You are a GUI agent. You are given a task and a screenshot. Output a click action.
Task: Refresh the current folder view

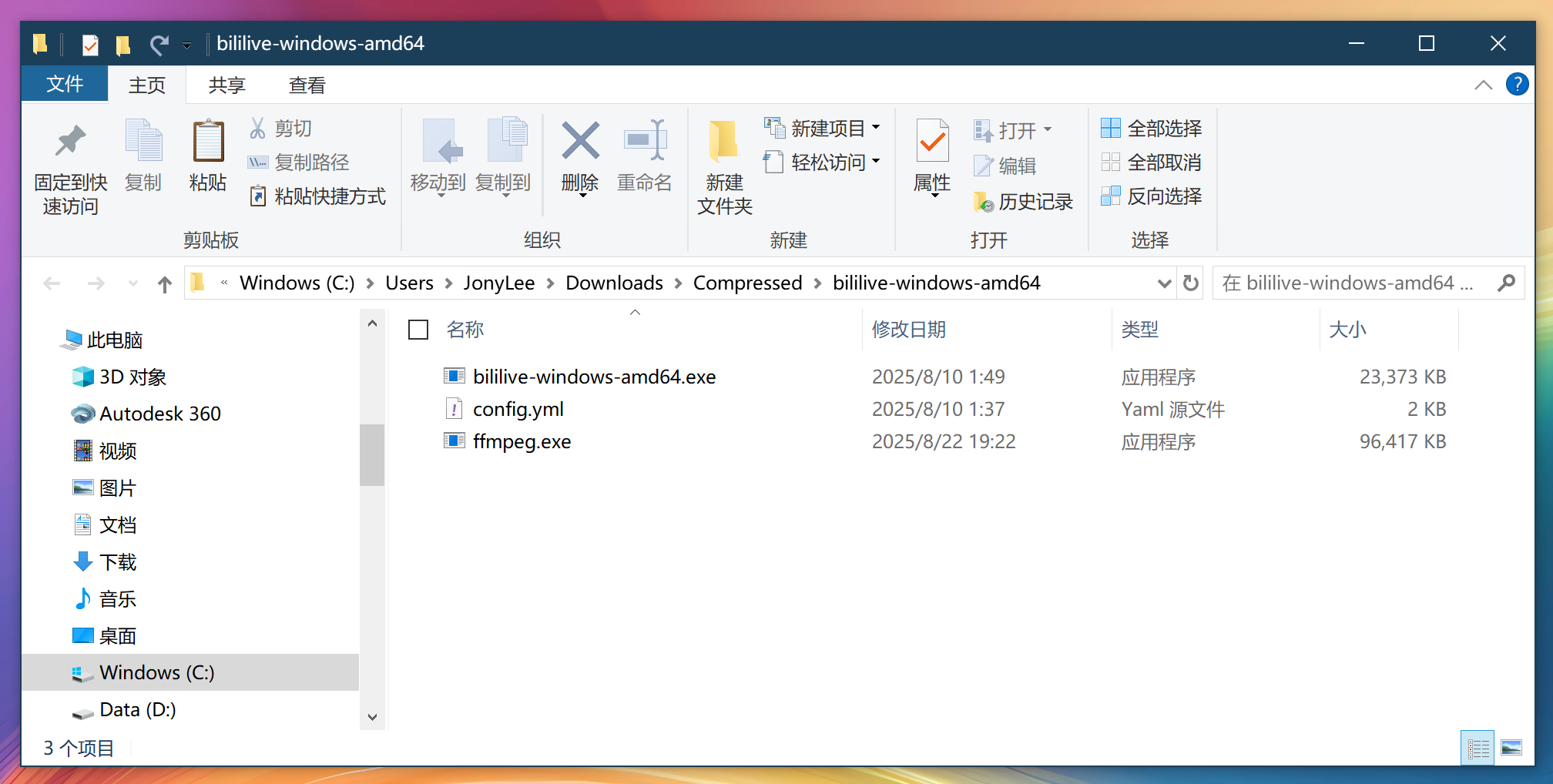(1191, 283)
